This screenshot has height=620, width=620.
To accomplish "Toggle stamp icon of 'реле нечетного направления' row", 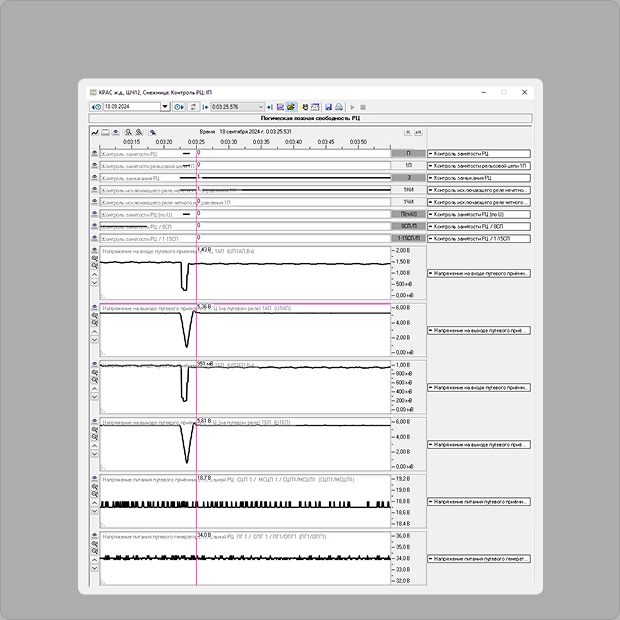I will (95, 190).
